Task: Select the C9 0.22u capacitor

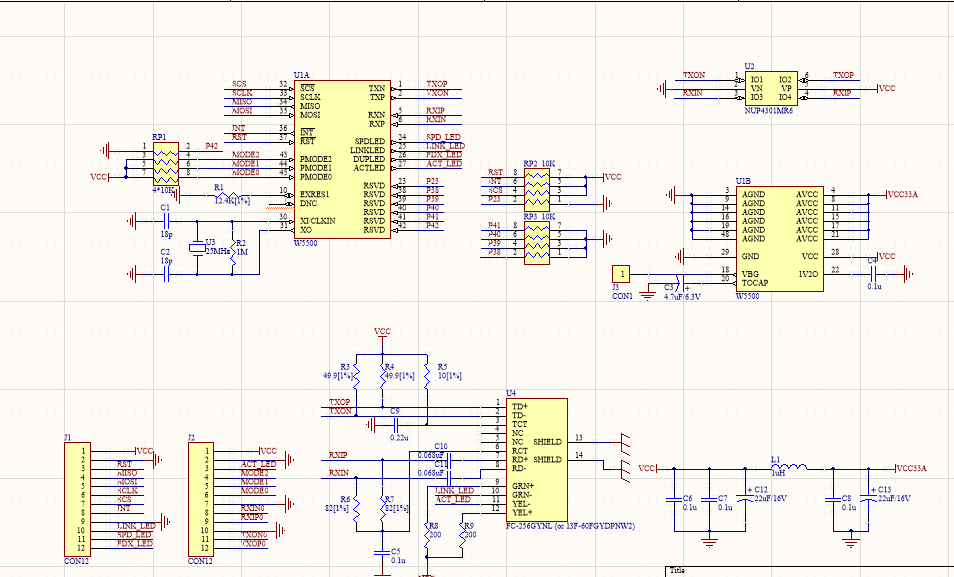Action: pyautogui.click(x=395, y=424)
